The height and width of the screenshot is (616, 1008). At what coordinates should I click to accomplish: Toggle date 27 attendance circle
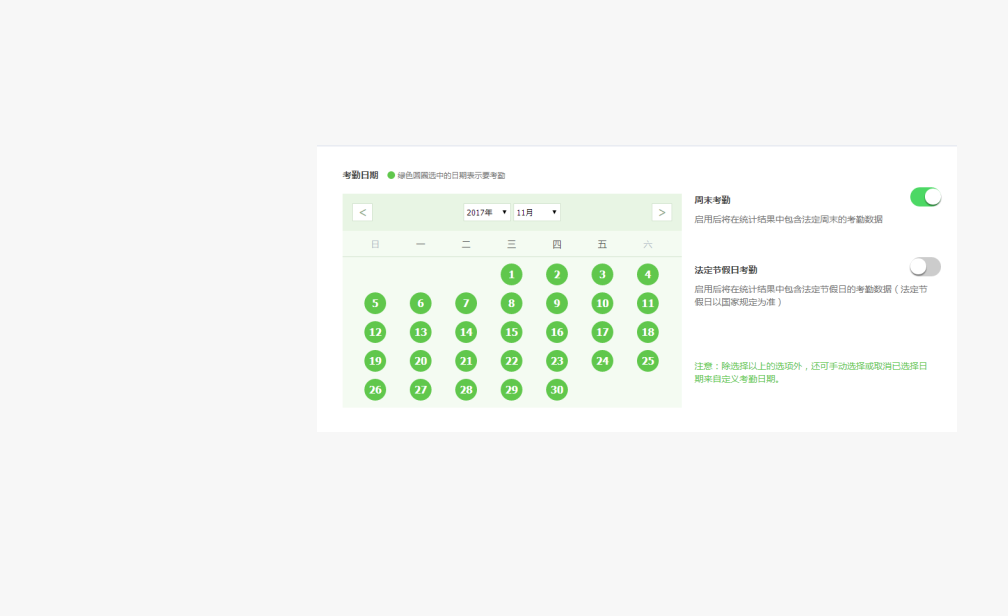421,390
